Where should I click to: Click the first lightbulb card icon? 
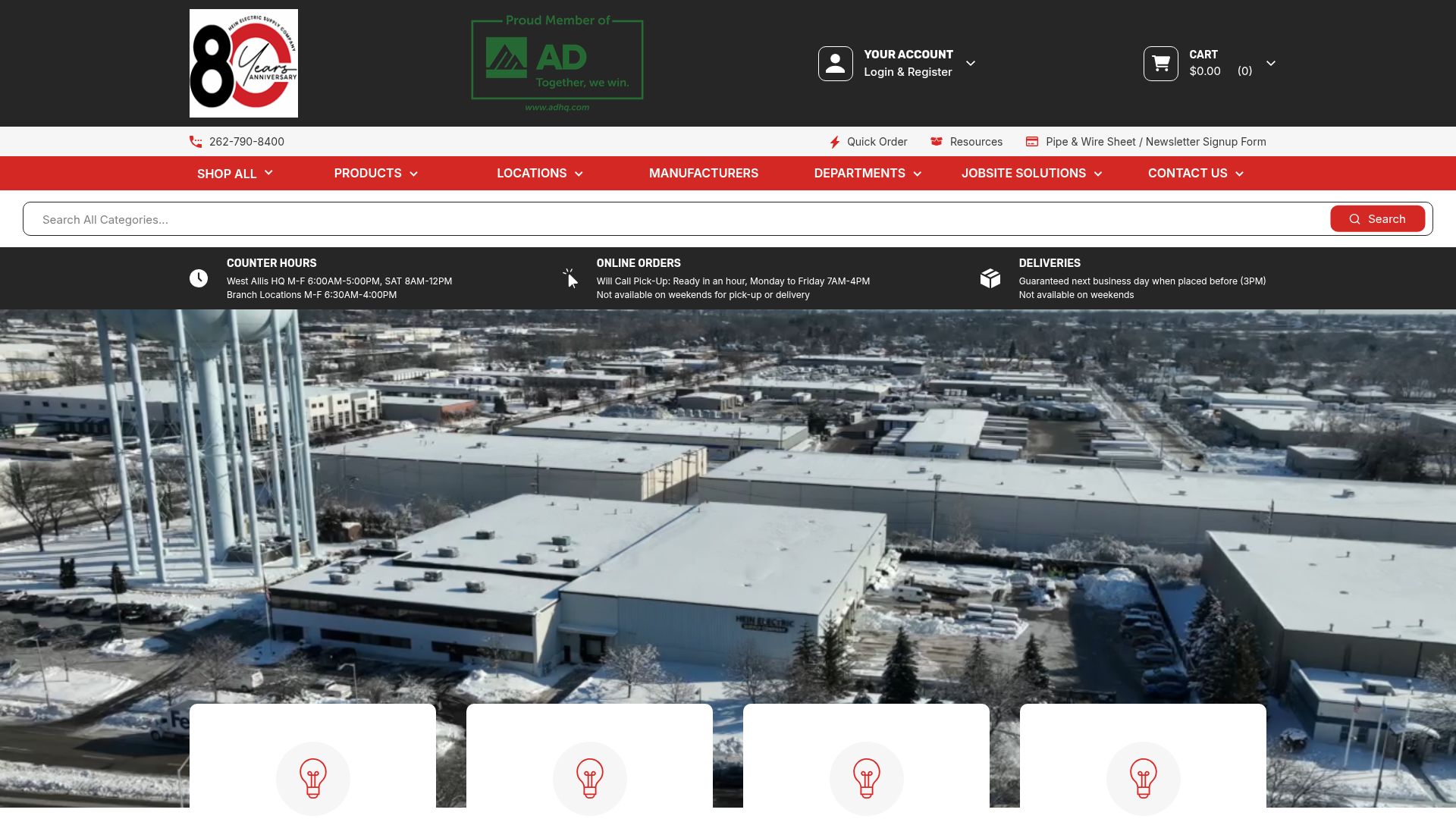(x=313, y=778)
